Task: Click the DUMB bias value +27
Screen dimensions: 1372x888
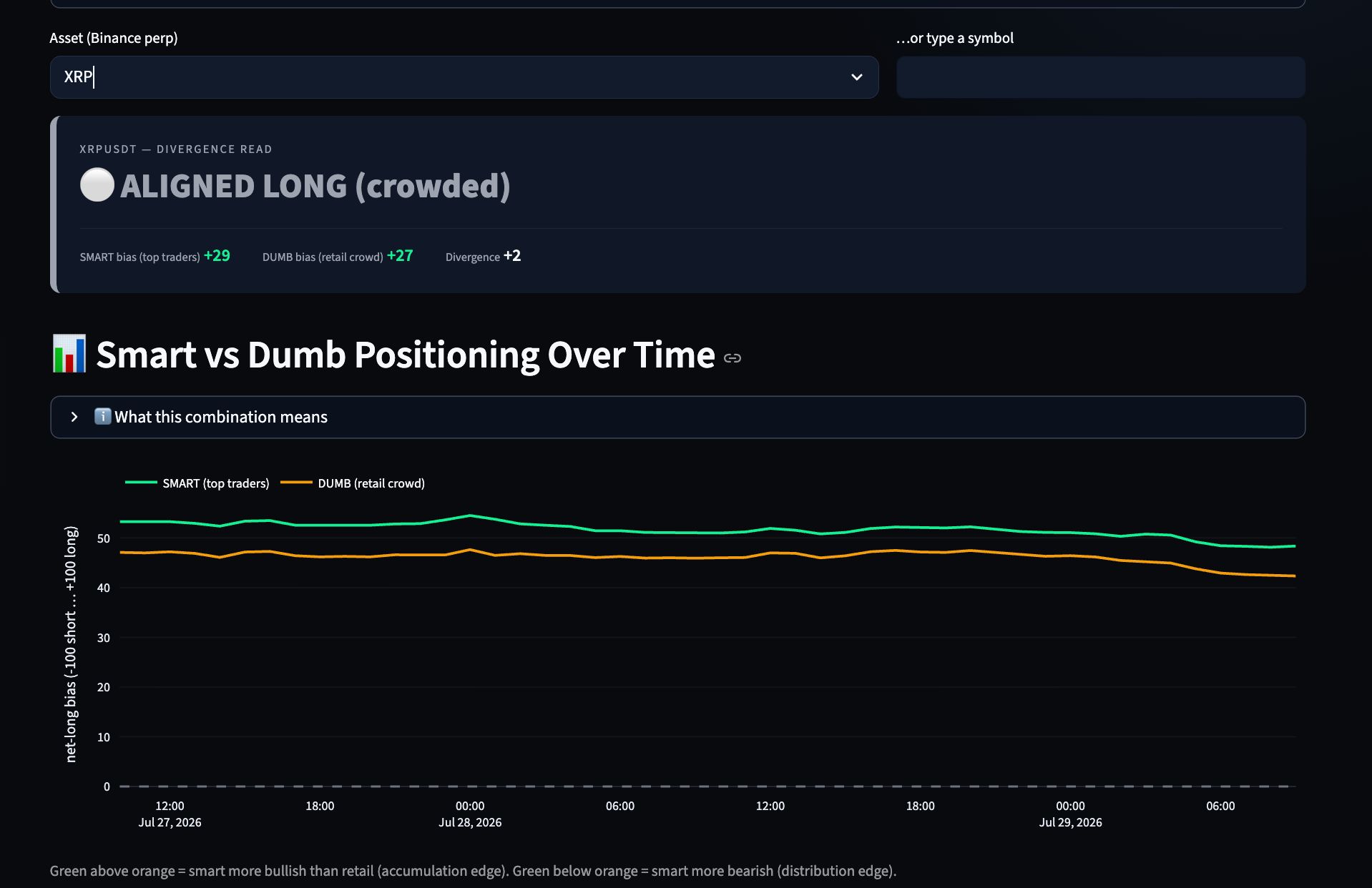Action: 400,256
